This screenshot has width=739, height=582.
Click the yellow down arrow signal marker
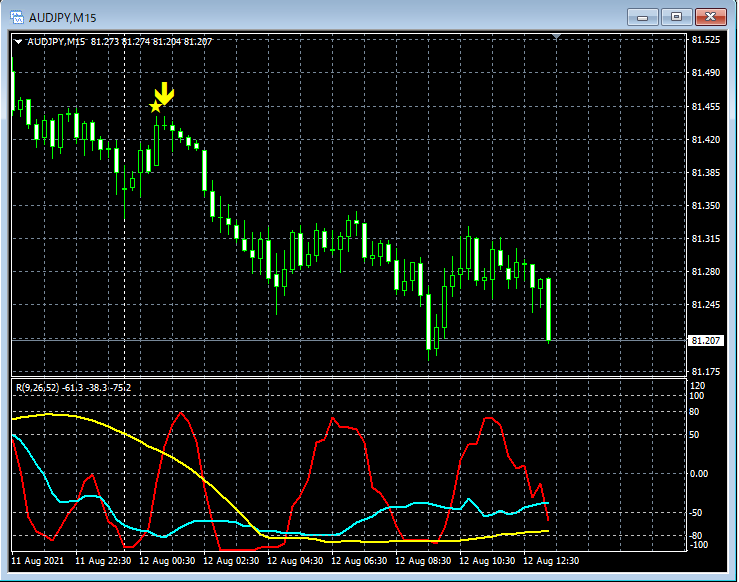click(165, 94)
